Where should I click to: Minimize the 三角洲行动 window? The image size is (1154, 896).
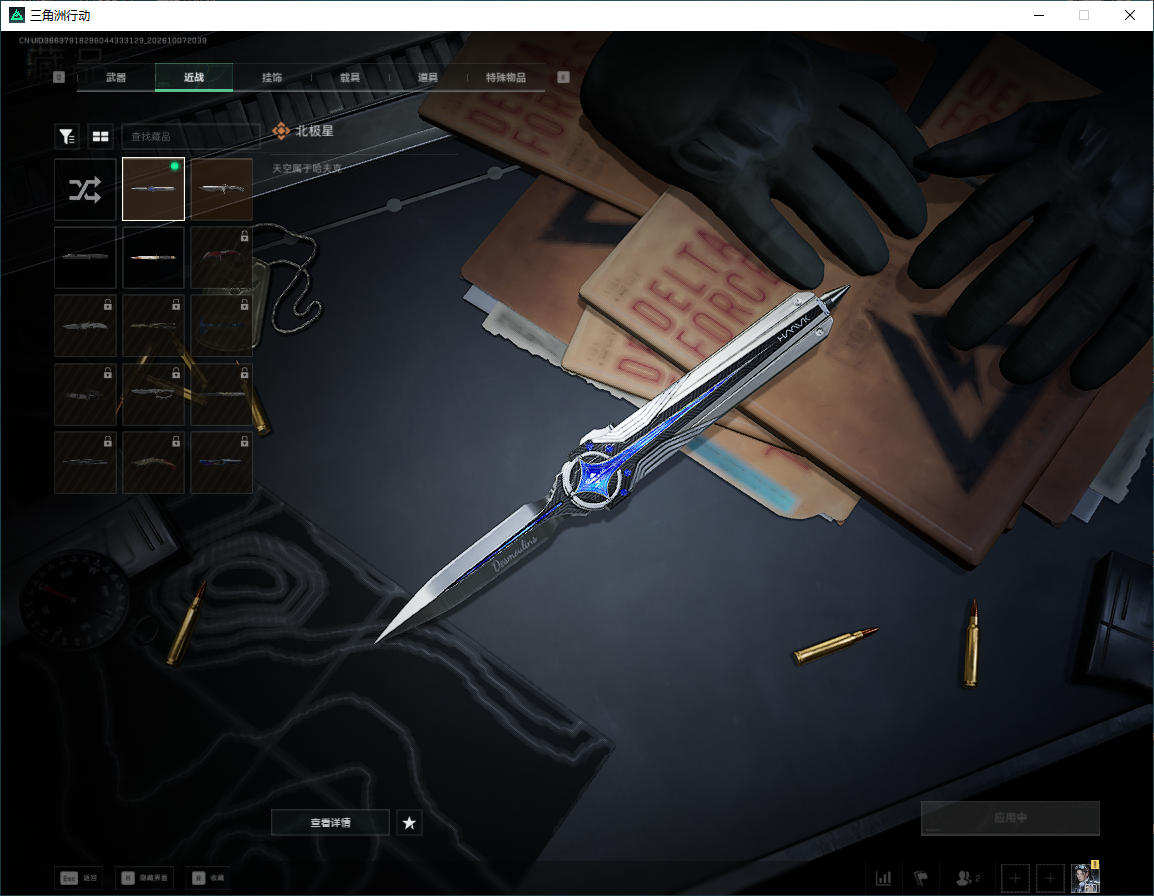1039,15
